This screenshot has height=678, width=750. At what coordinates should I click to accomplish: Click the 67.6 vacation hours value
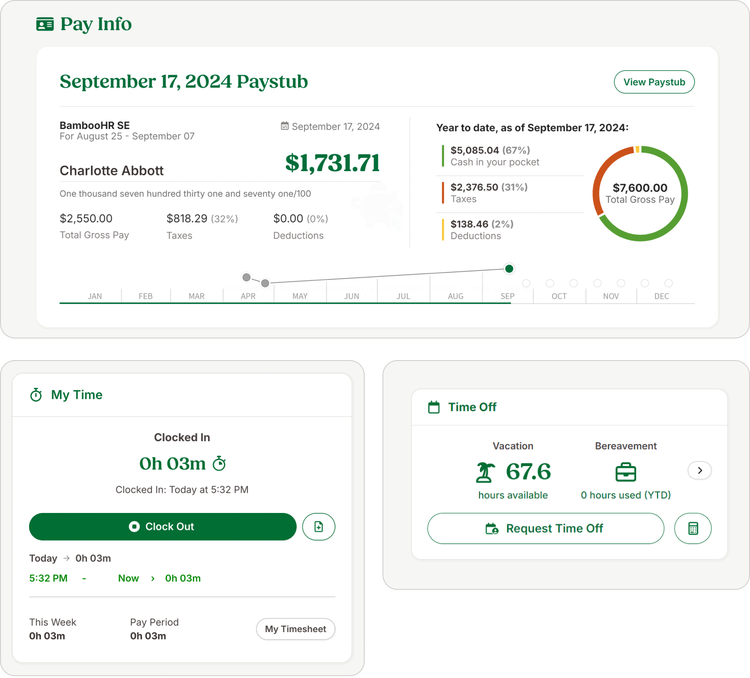coord(528,472)
